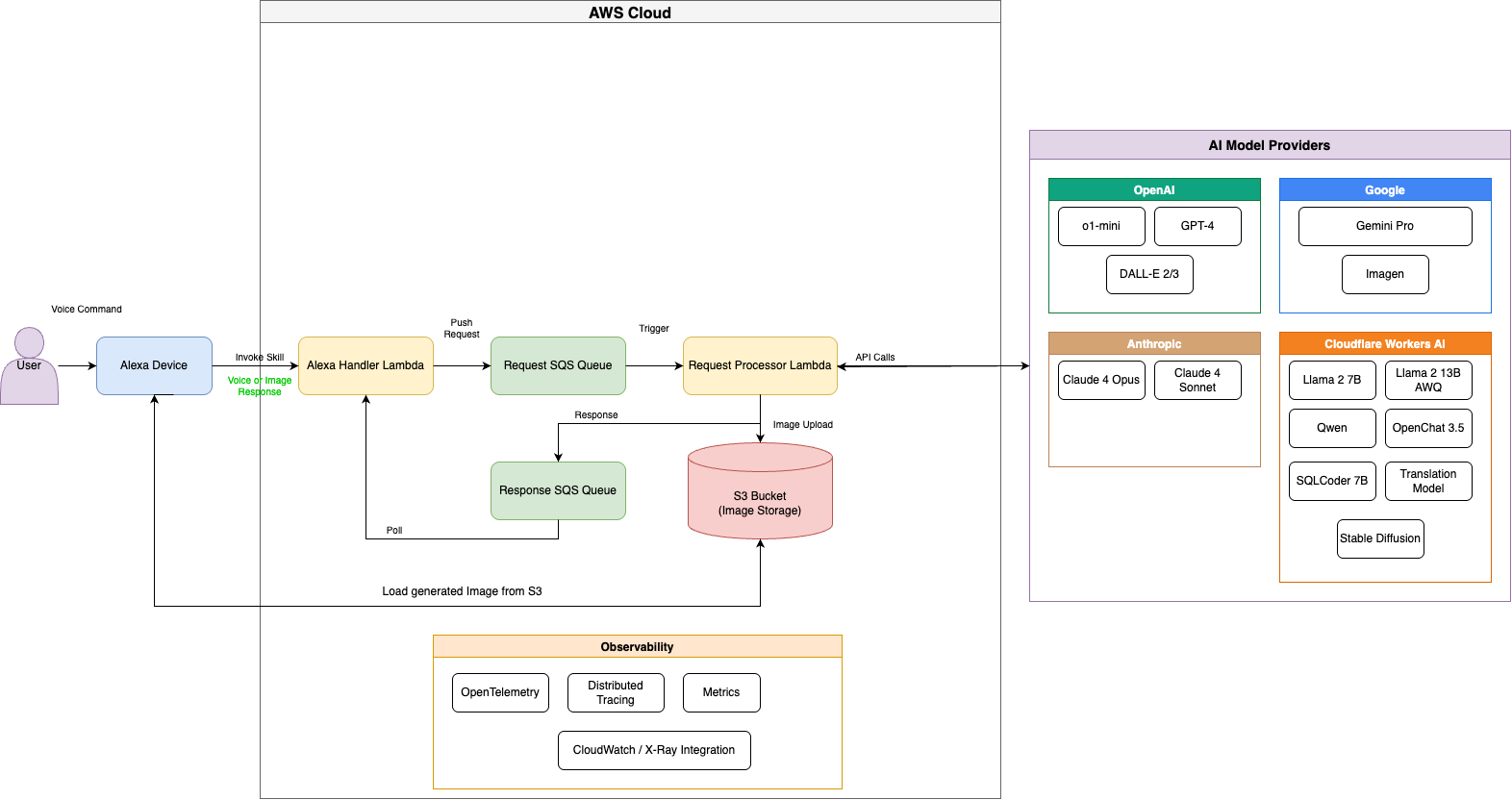Select the Gemini Pro box
The width and height of the screenshot is (1512, 800).
(1385, 226)
